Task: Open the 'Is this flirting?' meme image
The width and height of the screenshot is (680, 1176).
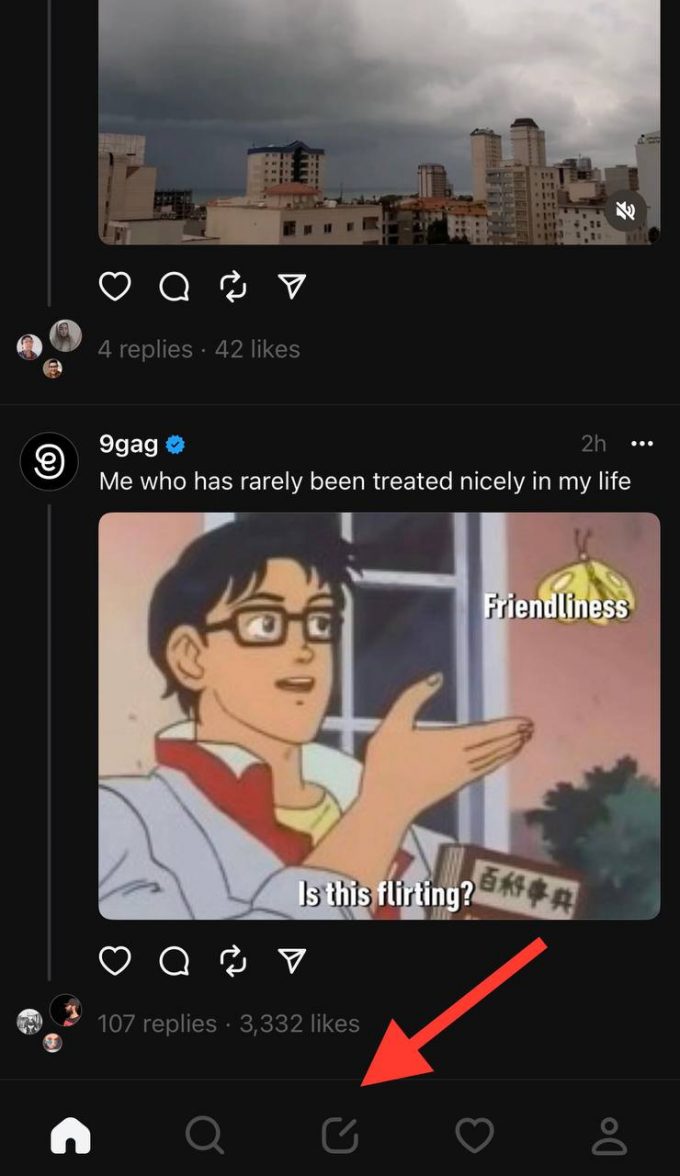Action: [379, 715]
